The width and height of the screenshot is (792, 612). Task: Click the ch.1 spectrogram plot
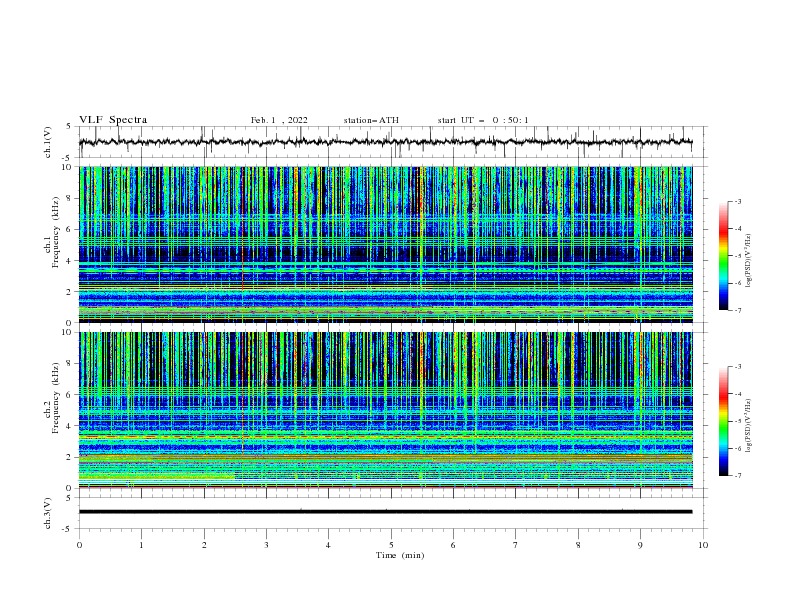click(x=385, y=244)
